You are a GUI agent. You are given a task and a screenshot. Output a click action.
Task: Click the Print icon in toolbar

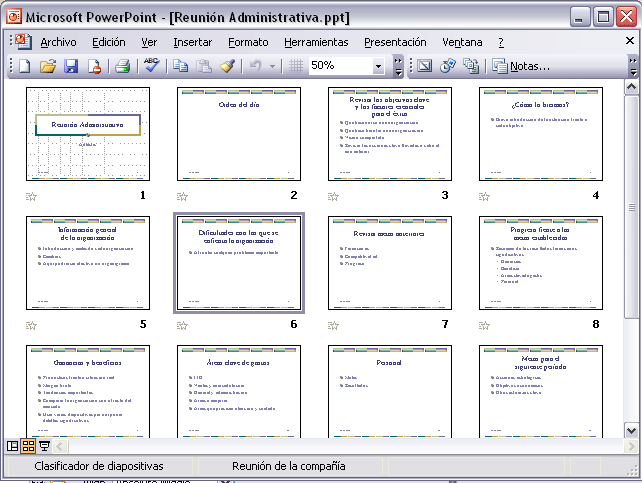point(122,66)
